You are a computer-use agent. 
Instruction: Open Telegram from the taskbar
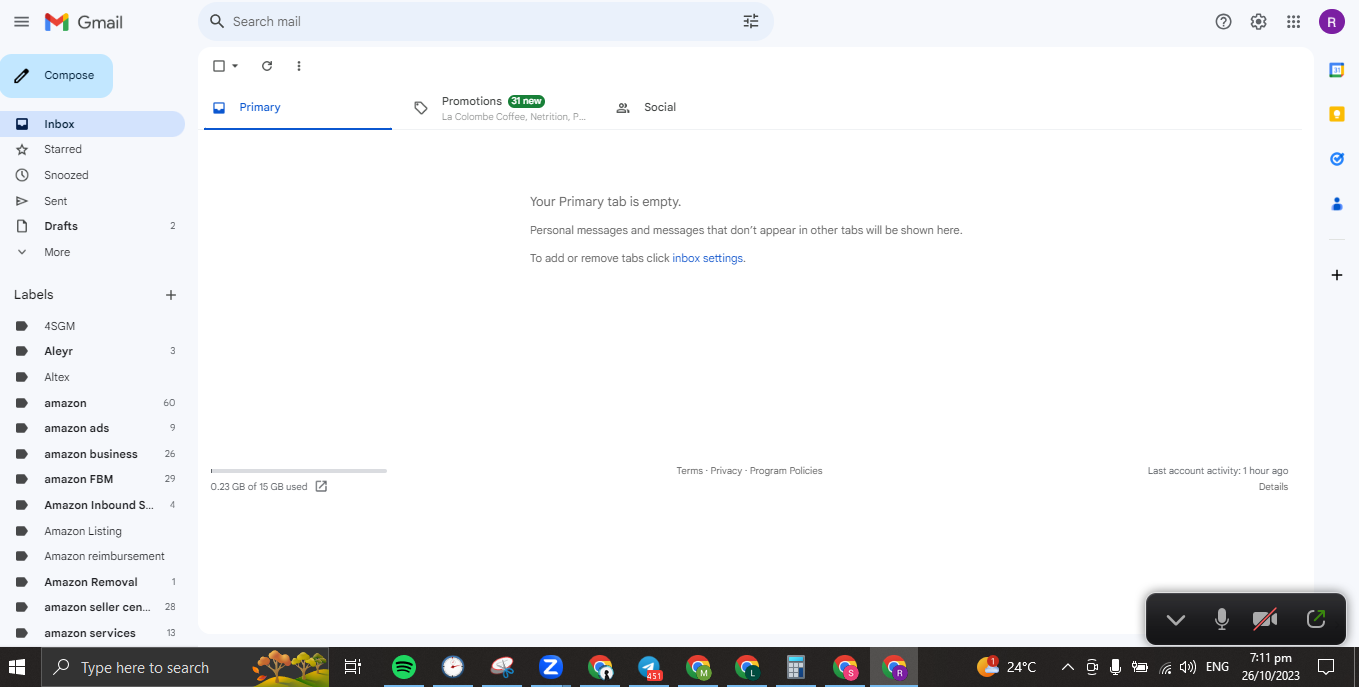[x=649, y=667]
